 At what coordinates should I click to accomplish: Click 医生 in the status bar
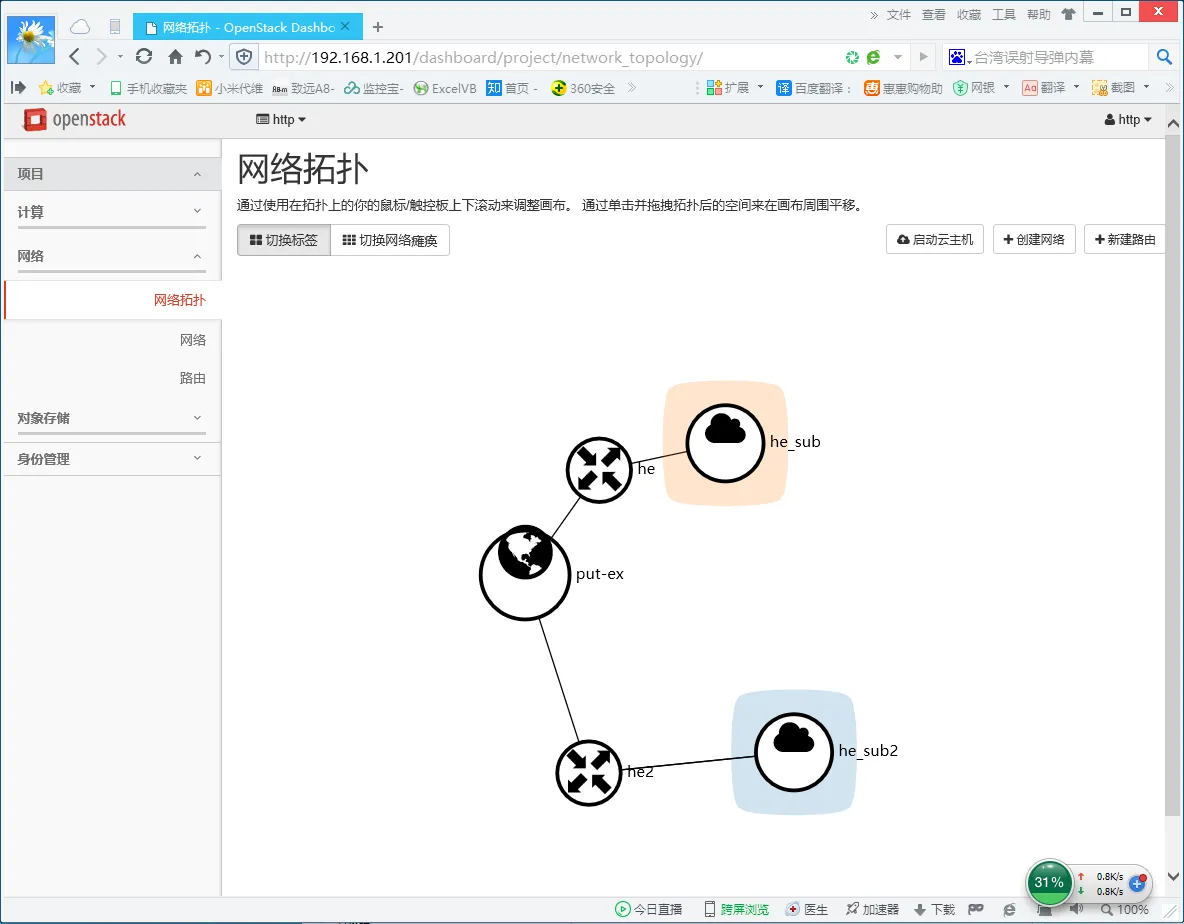pos(806,910)
